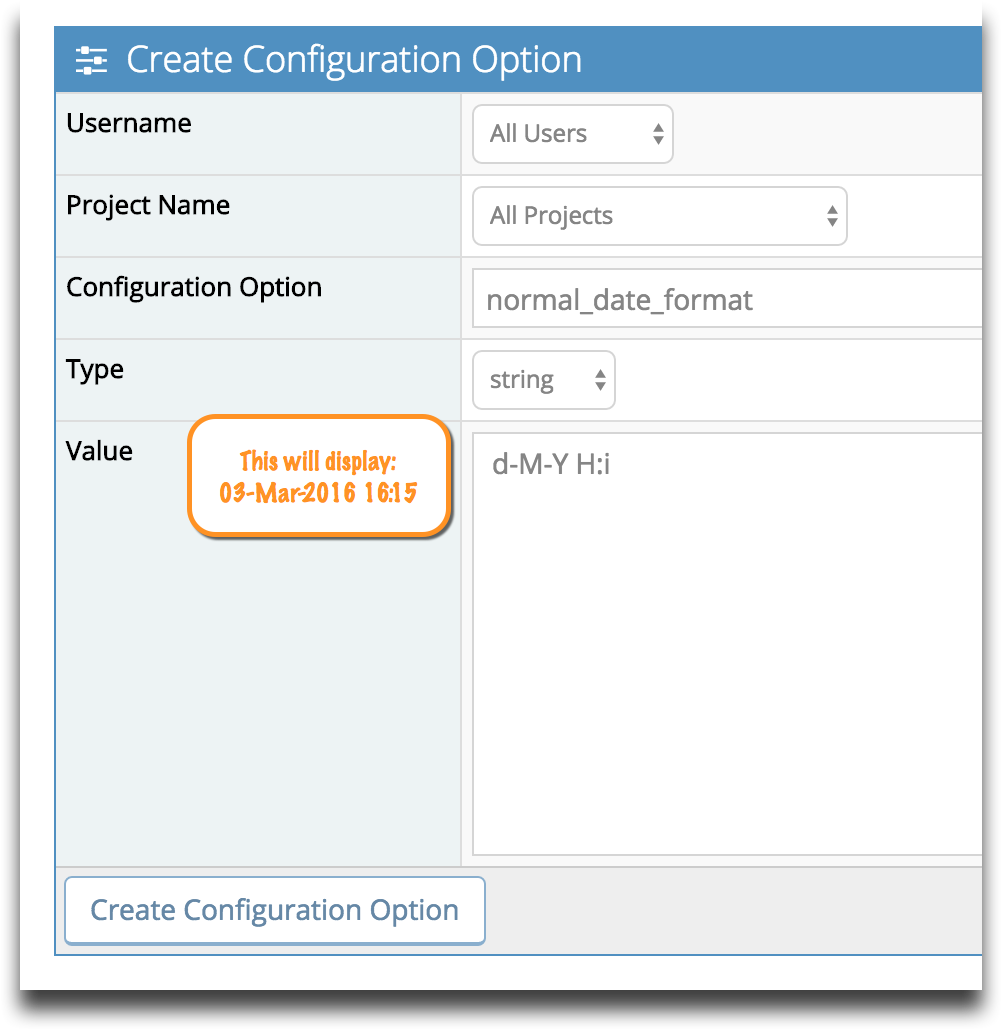Open the All Projects dropdown

coord(660,216)
